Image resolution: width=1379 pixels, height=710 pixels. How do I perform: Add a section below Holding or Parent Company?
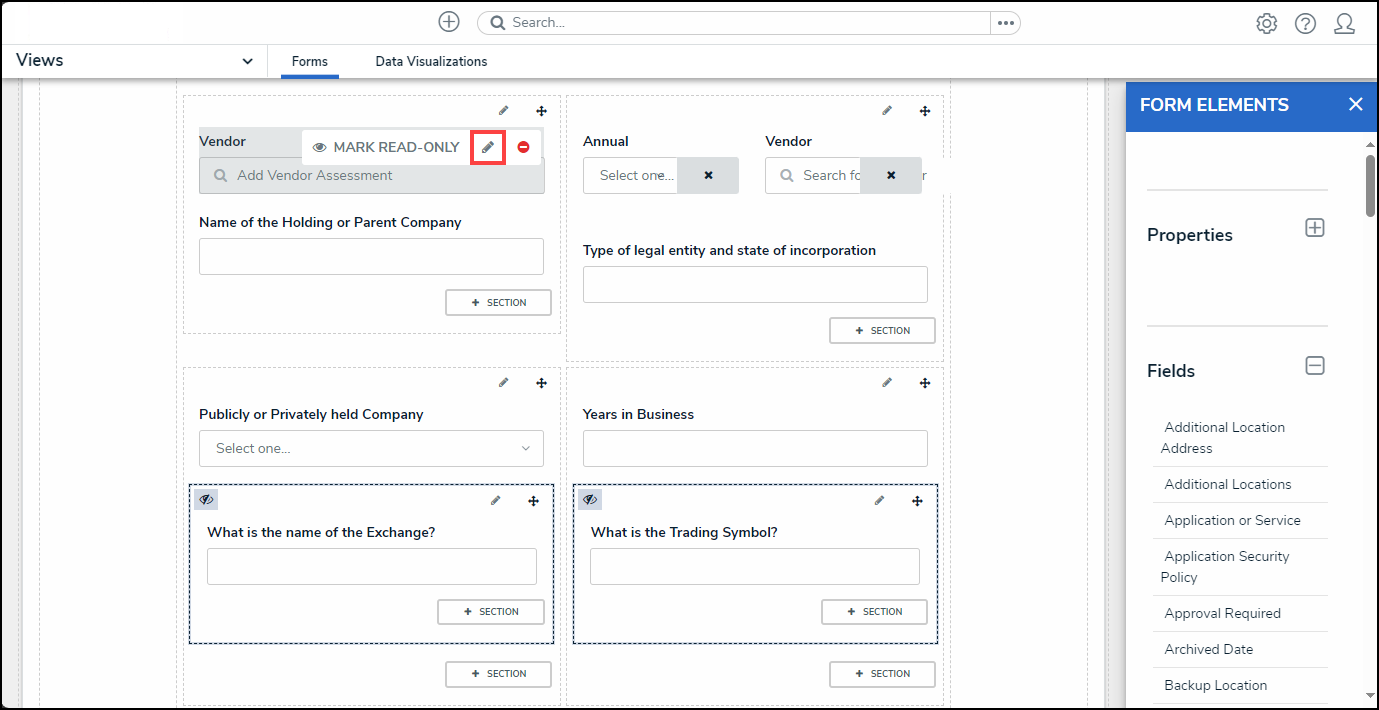498,303
